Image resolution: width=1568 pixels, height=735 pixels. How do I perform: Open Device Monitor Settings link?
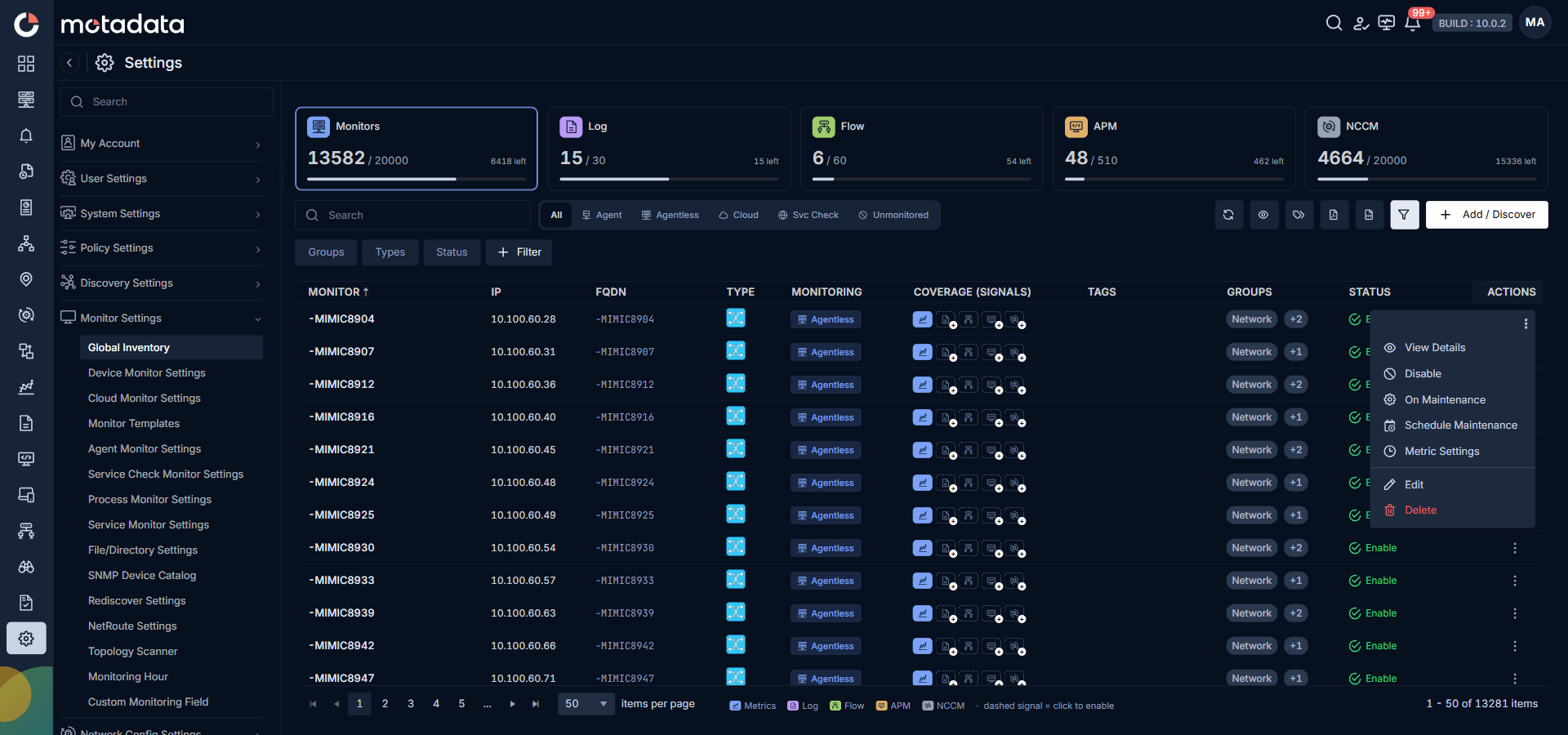(147, 373)
